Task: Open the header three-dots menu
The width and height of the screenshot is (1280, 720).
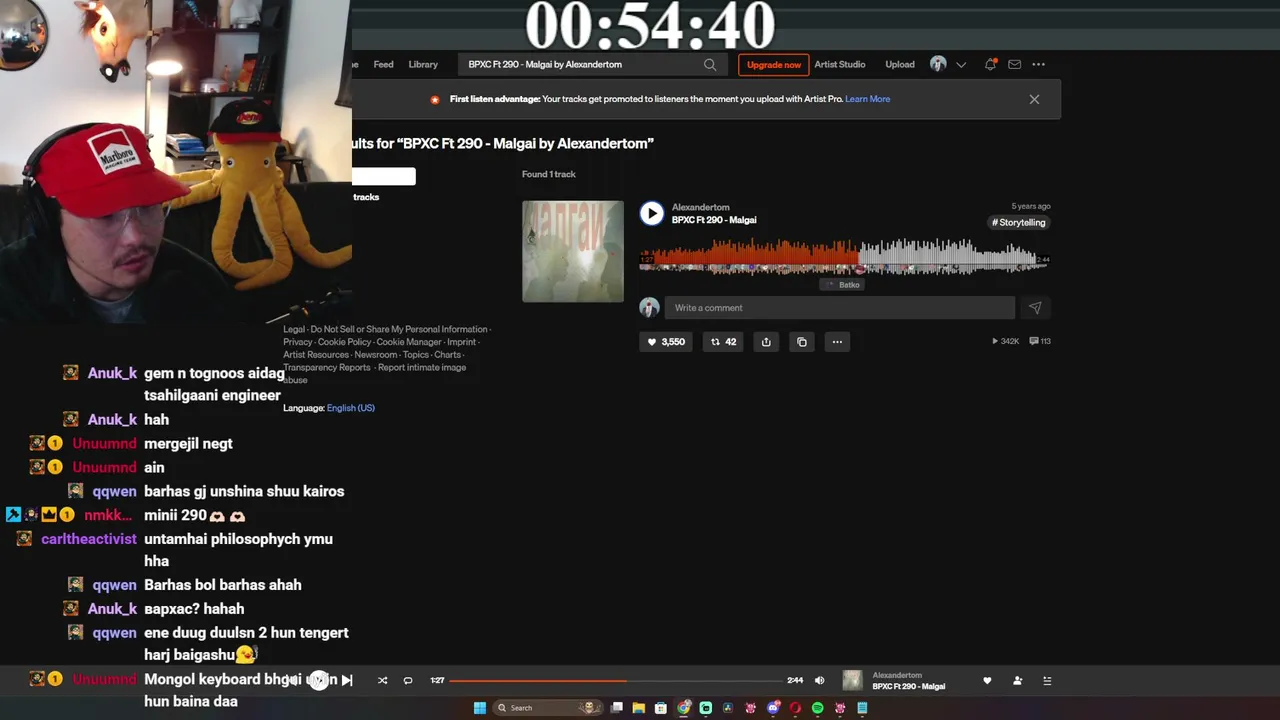Action: pos(1039,64)
